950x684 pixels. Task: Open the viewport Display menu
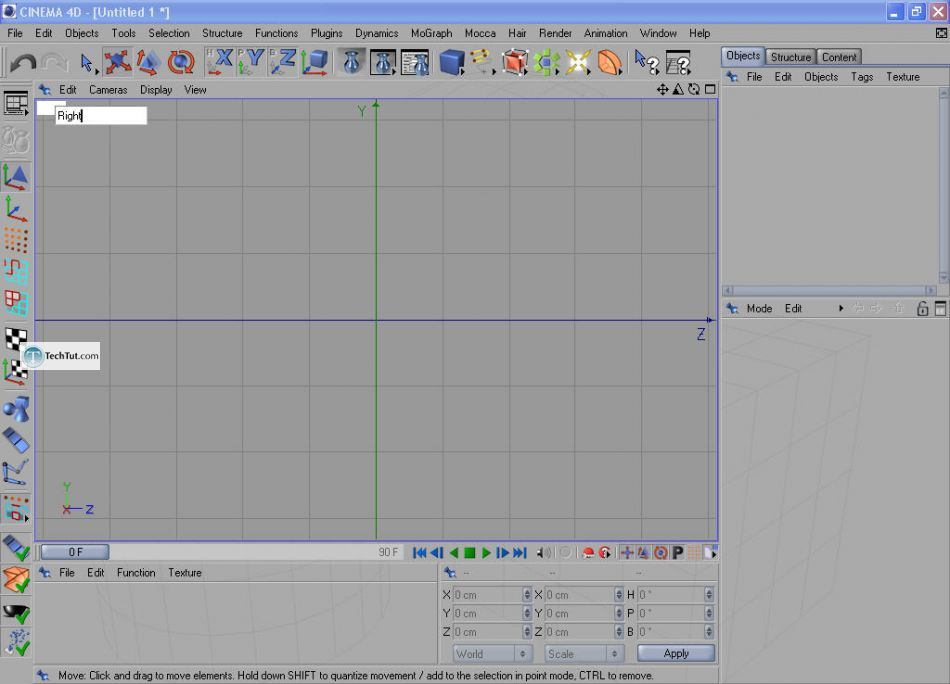click(x=156, y=90)
